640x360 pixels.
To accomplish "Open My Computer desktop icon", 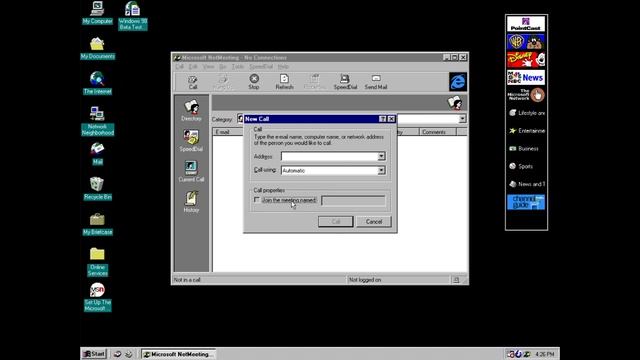I will 97,13.
